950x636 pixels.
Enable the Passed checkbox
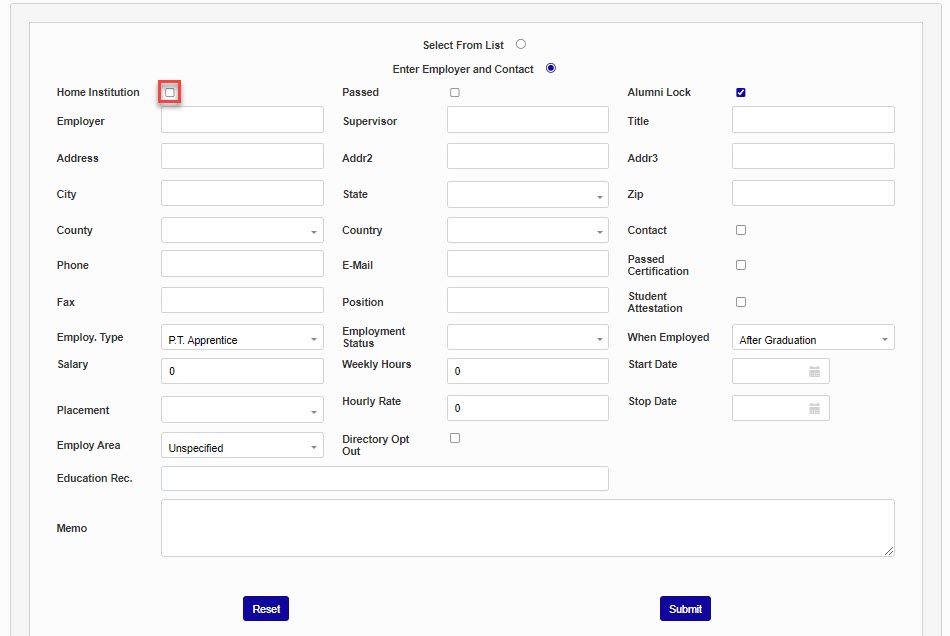pos(455,93)
